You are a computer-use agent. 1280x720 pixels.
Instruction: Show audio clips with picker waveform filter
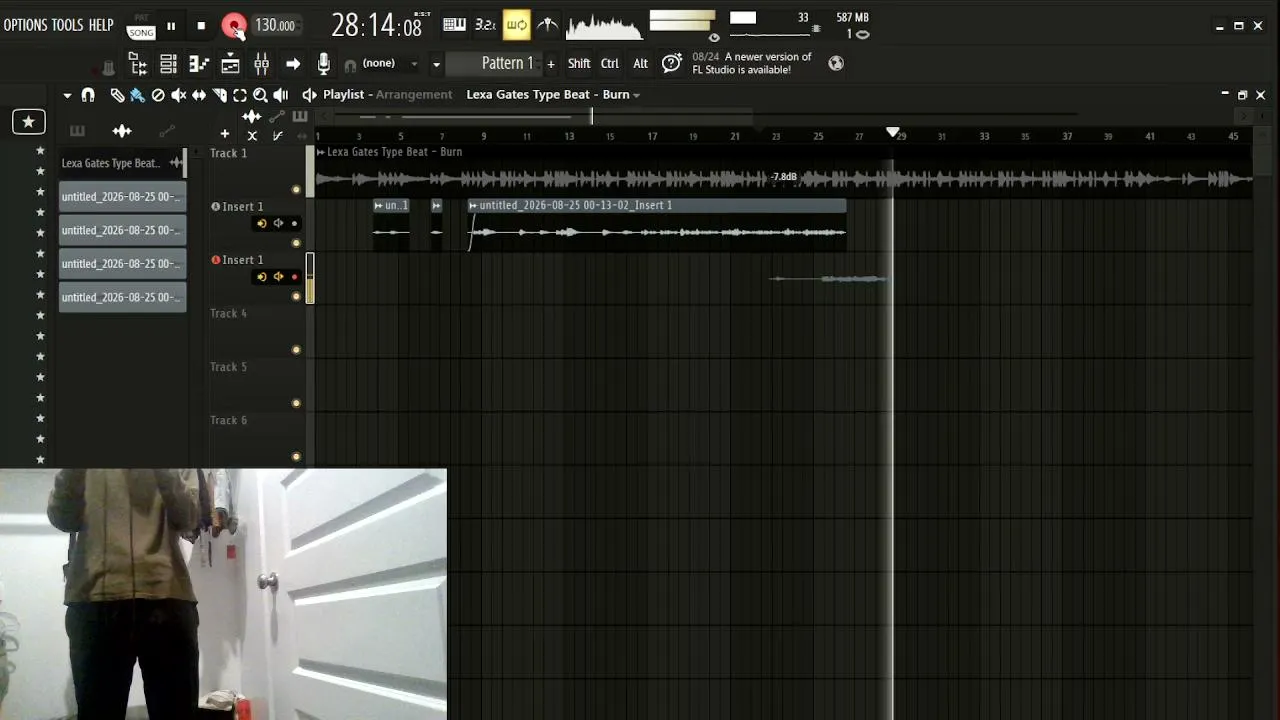click(x=122, y=131)
